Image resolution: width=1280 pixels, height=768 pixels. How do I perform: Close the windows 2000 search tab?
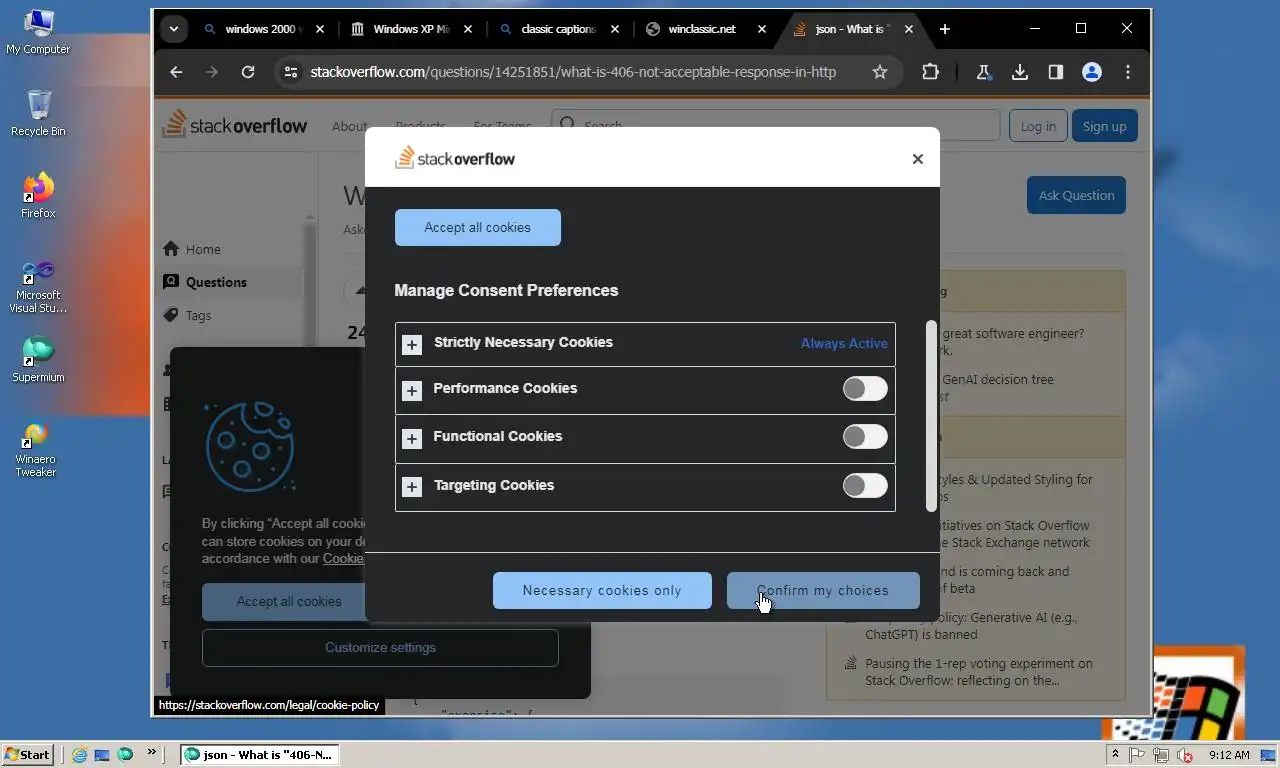(320, 29)
